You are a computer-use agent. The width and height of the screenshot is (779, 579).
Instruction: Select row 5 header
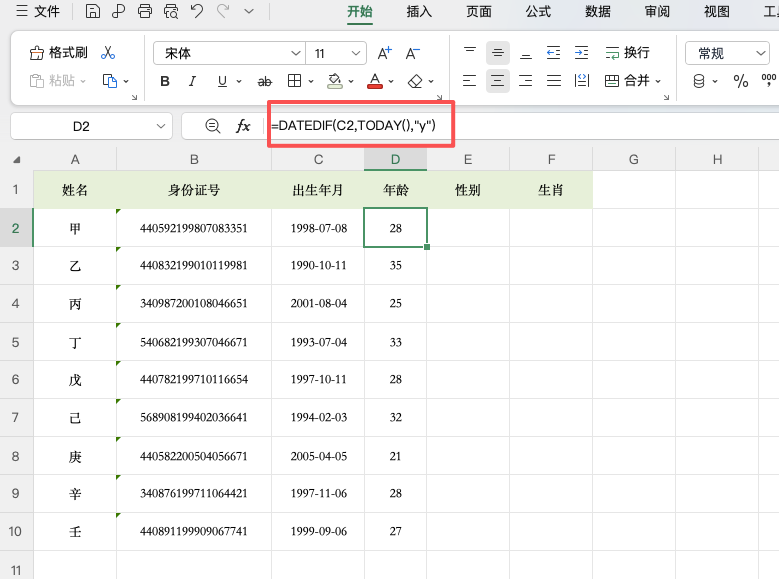[16, 342]
